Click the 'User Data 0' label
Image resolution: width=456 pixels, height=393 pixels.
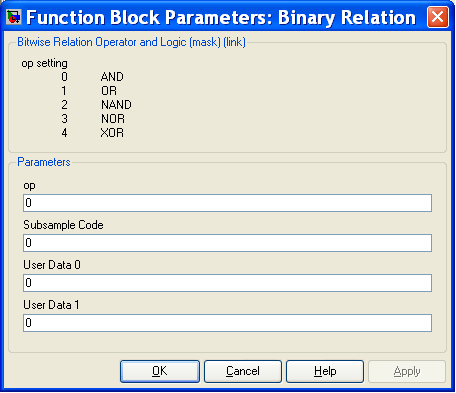[52, 265]
